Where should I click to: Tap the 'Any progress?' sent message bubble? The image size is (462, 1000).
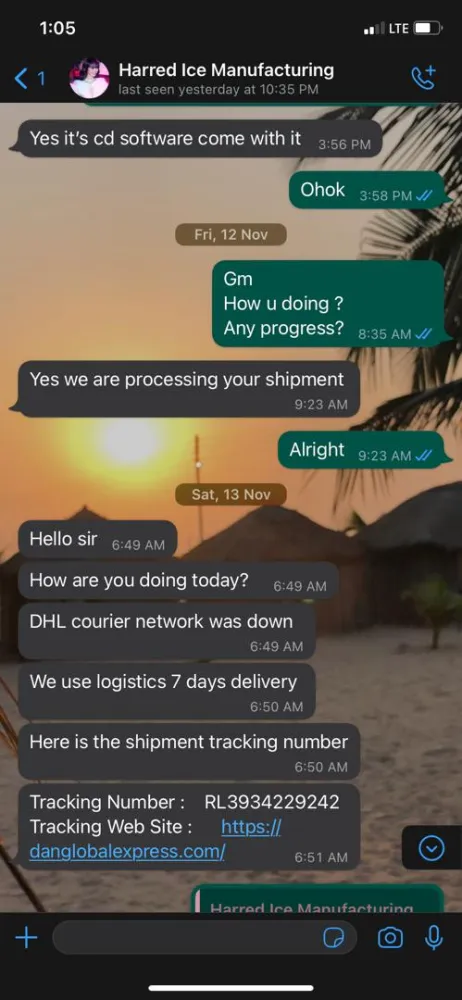328,304
